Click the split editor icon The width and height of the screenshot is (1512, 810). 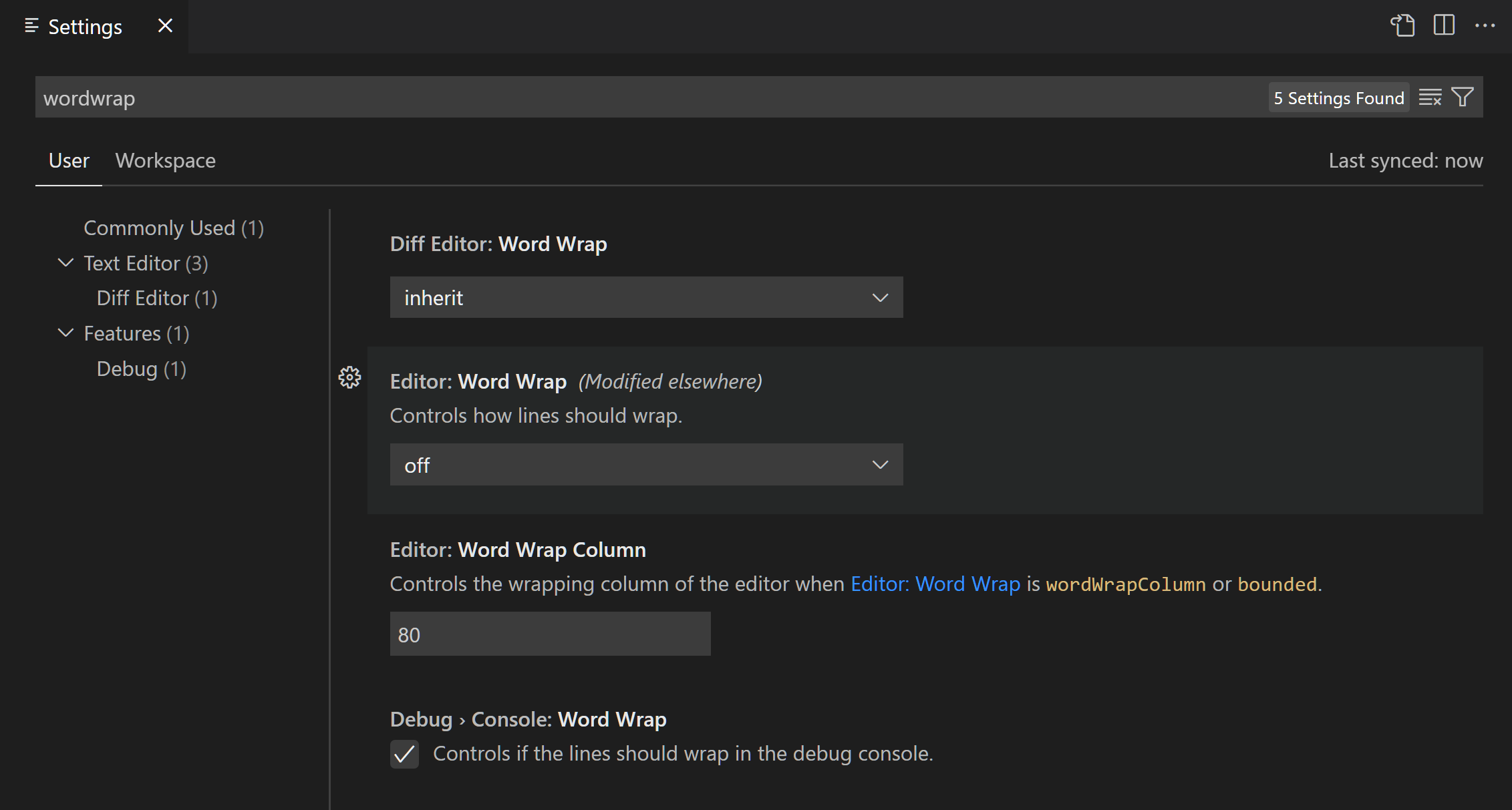click(x=1444, y=25)
